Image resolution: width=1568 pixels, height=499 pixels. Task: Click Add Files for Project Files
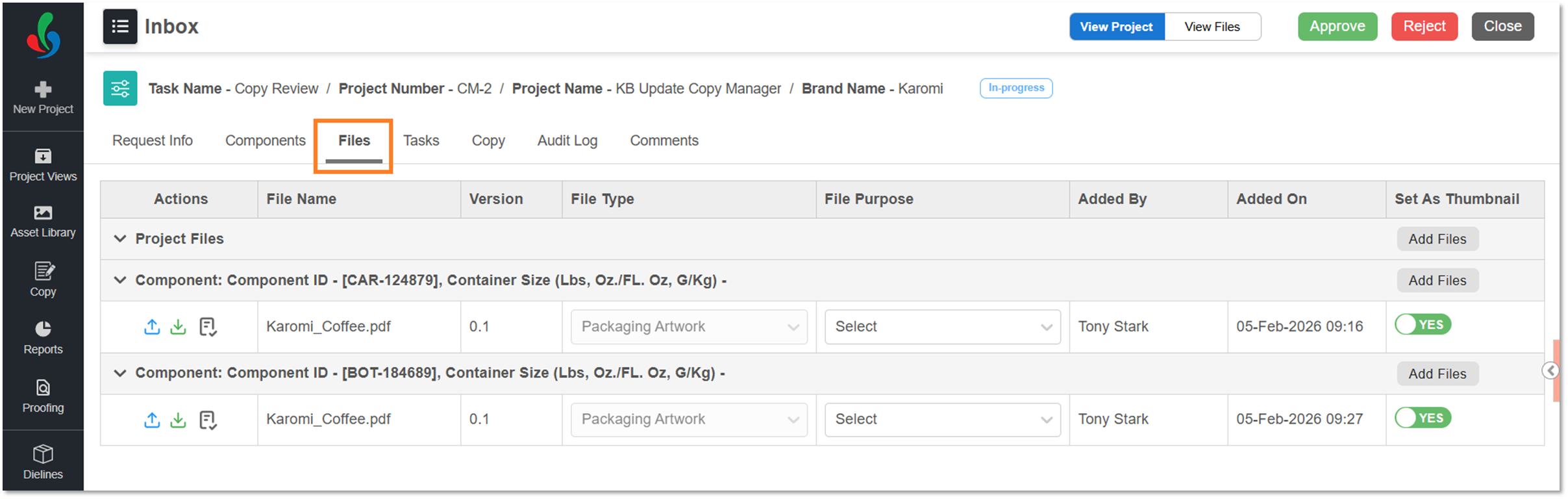click(1437, 239)
